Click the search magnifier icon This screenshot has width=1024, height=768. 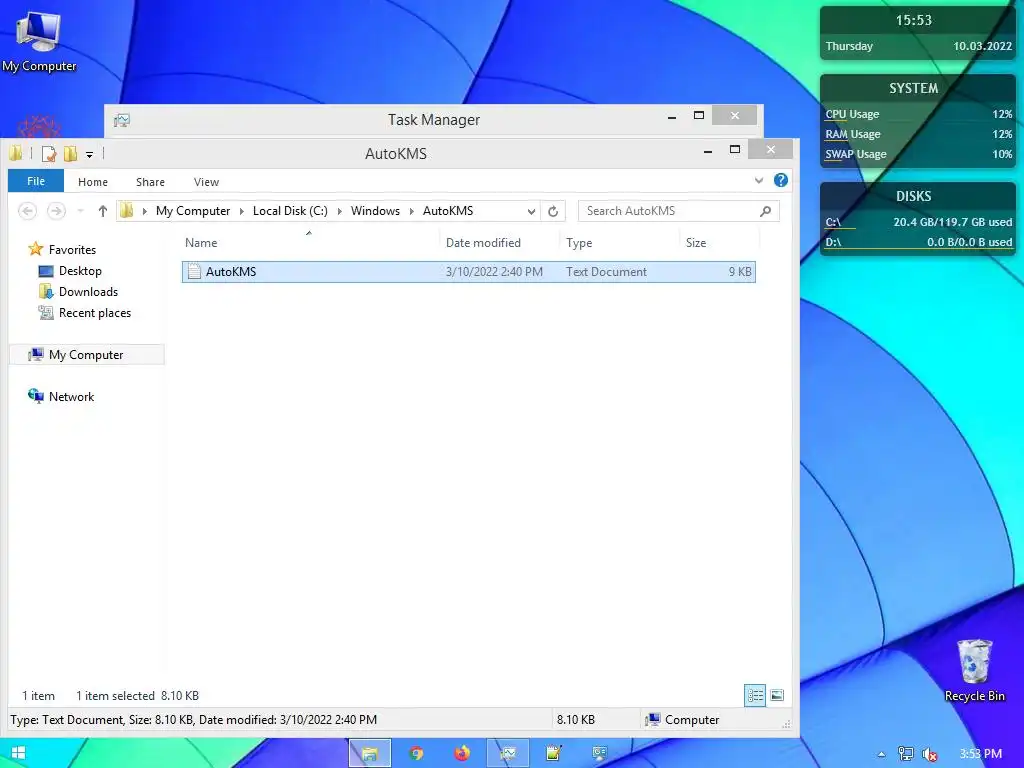[x=765, y=211]
